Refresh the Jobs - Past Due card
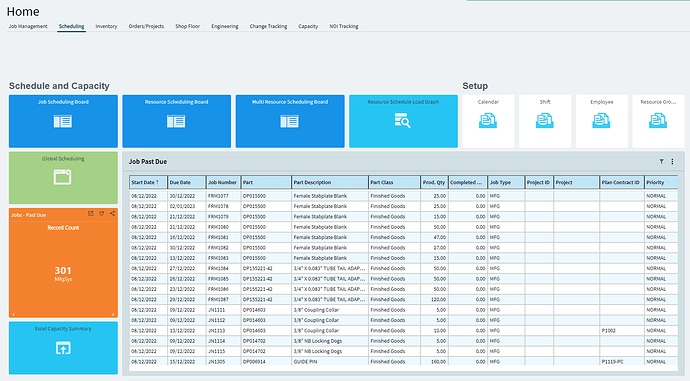 (x=102, y=213)
